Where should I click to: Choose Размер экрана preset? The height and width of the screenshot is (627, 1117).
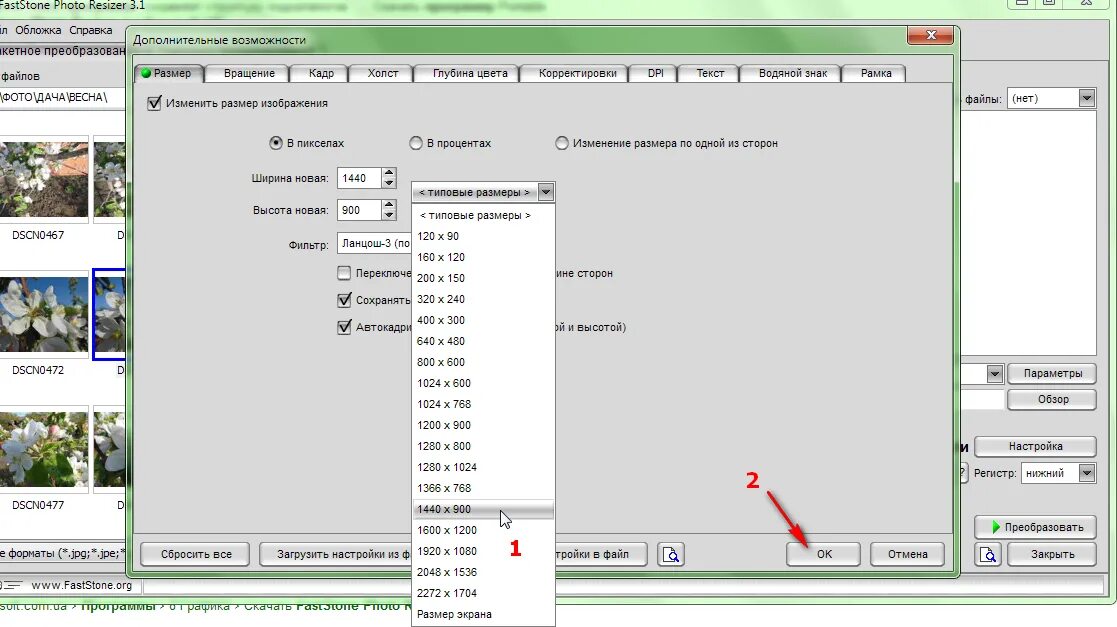pos(483,614)
